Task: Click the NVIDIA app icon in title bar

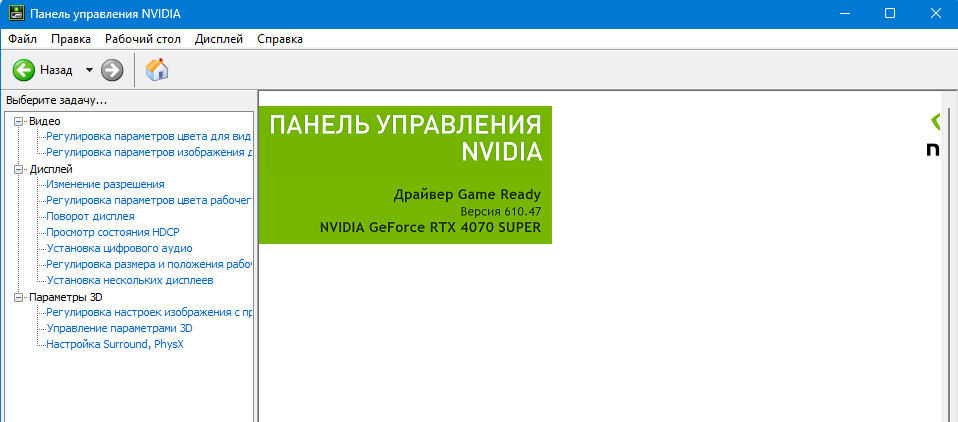Action: point(16,13)
